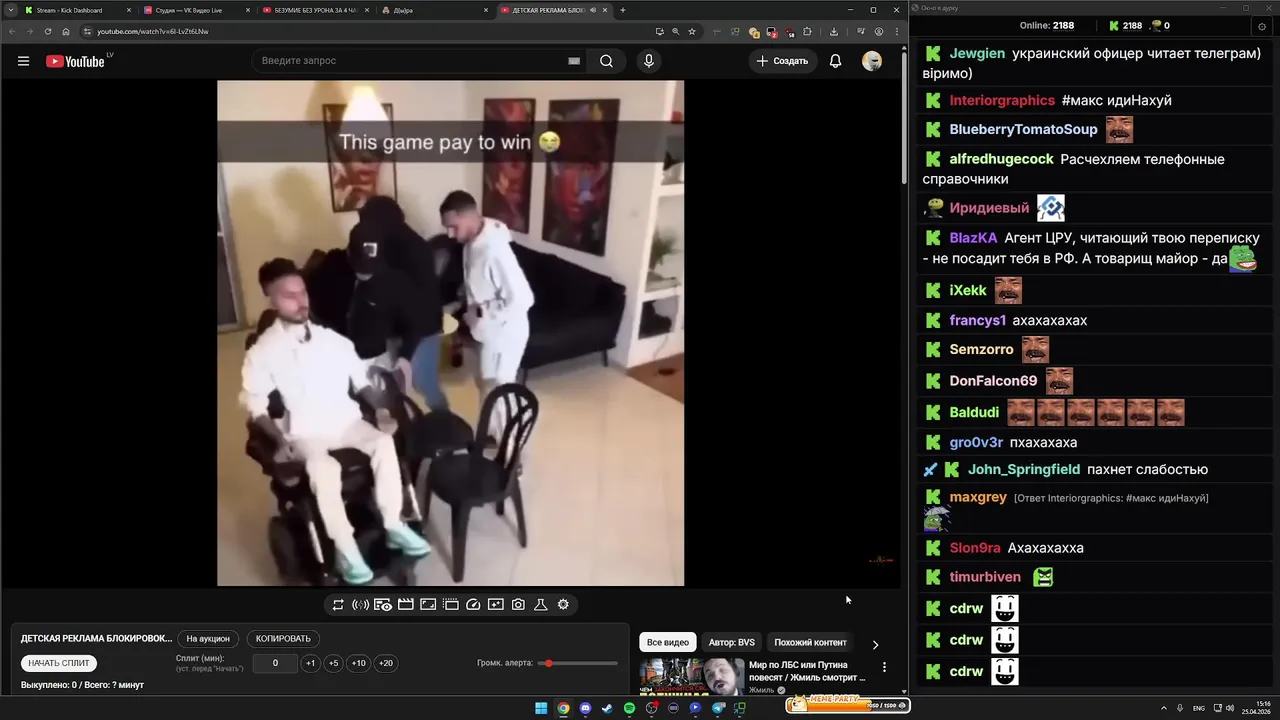Click the clapperboard icon in extension toolbar
1280x720 pixels.
coord(405,604)
